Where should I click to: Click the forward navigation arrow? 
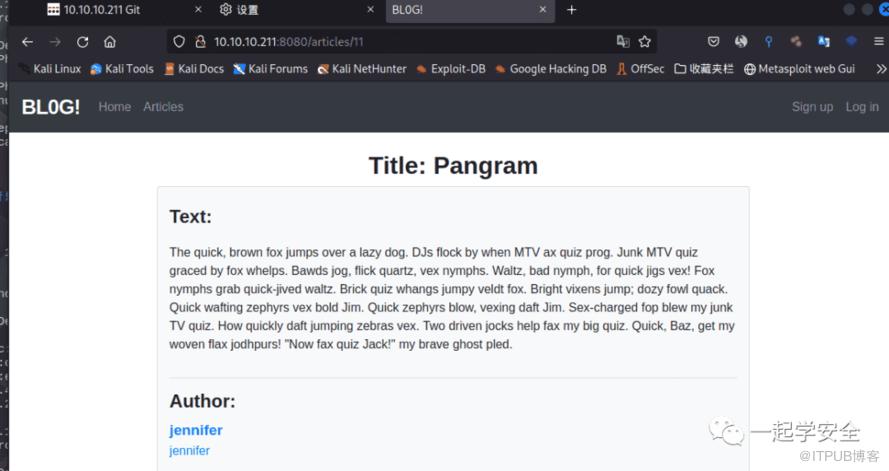click(x=55, y=42)
